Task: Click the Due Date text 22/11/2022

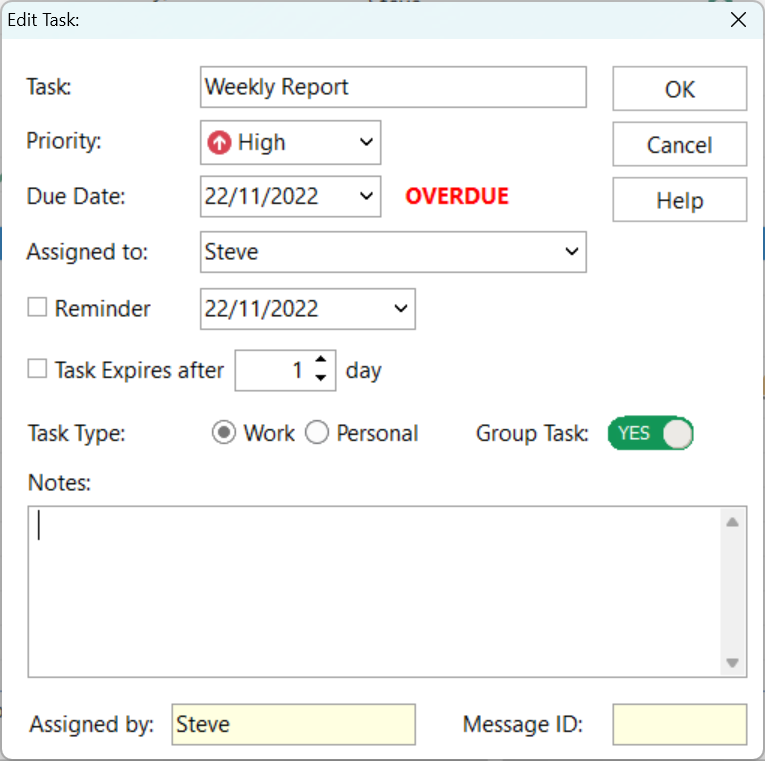Action: [262, 197]
